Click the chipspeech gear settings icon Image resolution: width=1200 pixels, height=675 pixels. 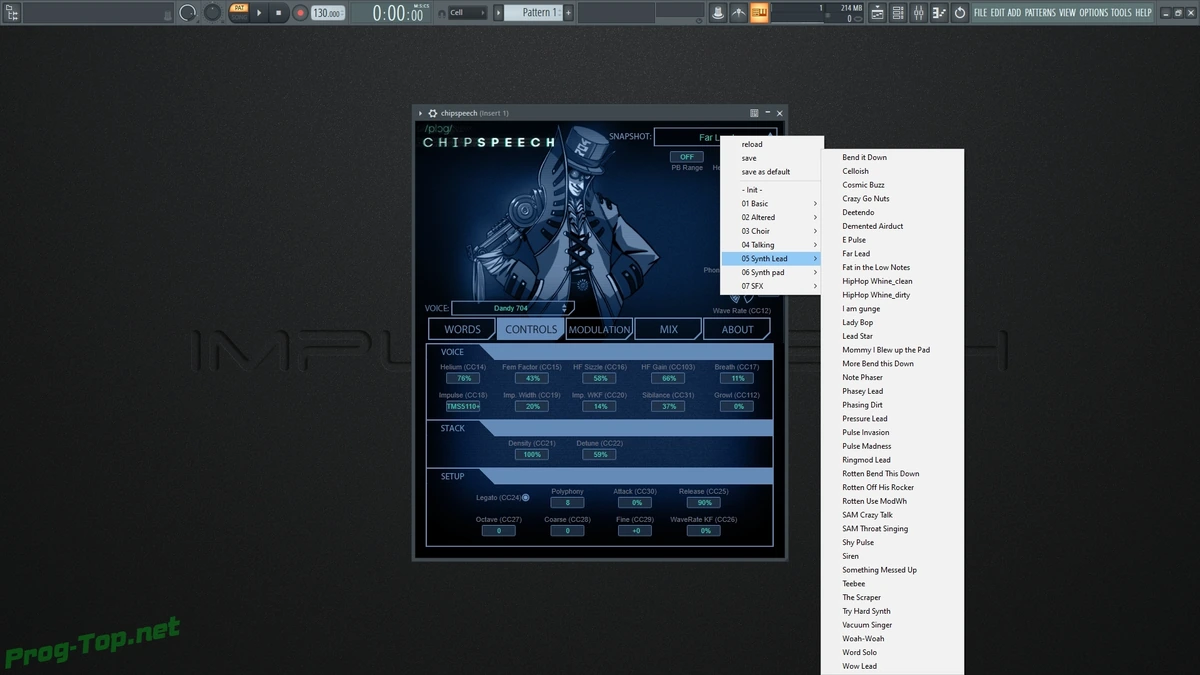point(433,113)
